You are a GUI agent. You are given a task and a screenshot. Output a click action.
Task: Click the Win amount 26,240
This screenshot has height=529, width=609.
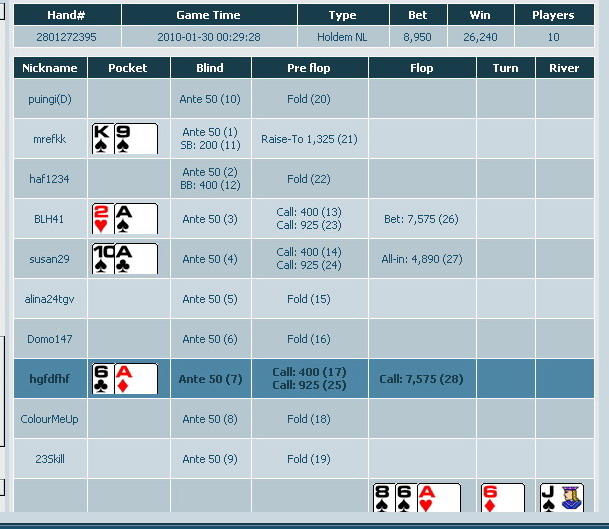(x=480, y=37)
